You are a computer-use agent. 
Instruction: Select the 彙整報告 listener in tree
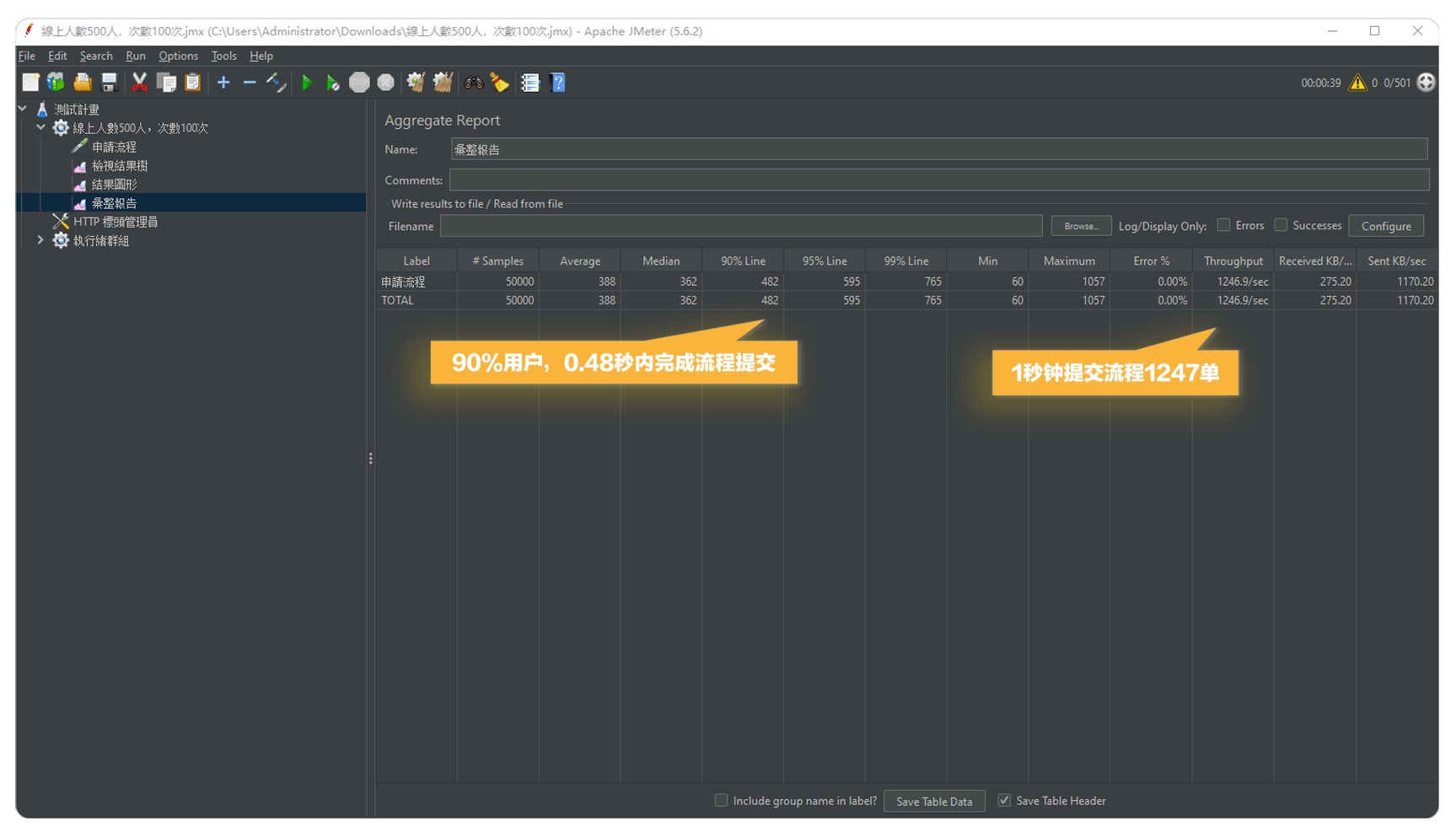point(114,203)
